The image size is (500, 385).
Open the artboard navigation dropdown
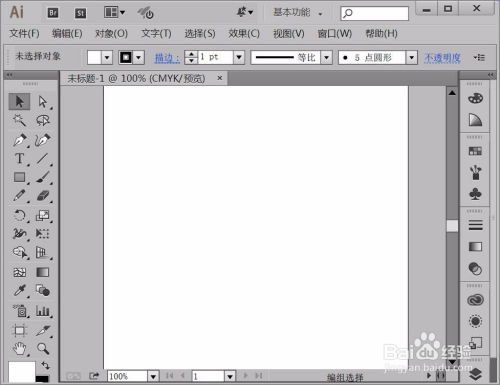[230, 377]
